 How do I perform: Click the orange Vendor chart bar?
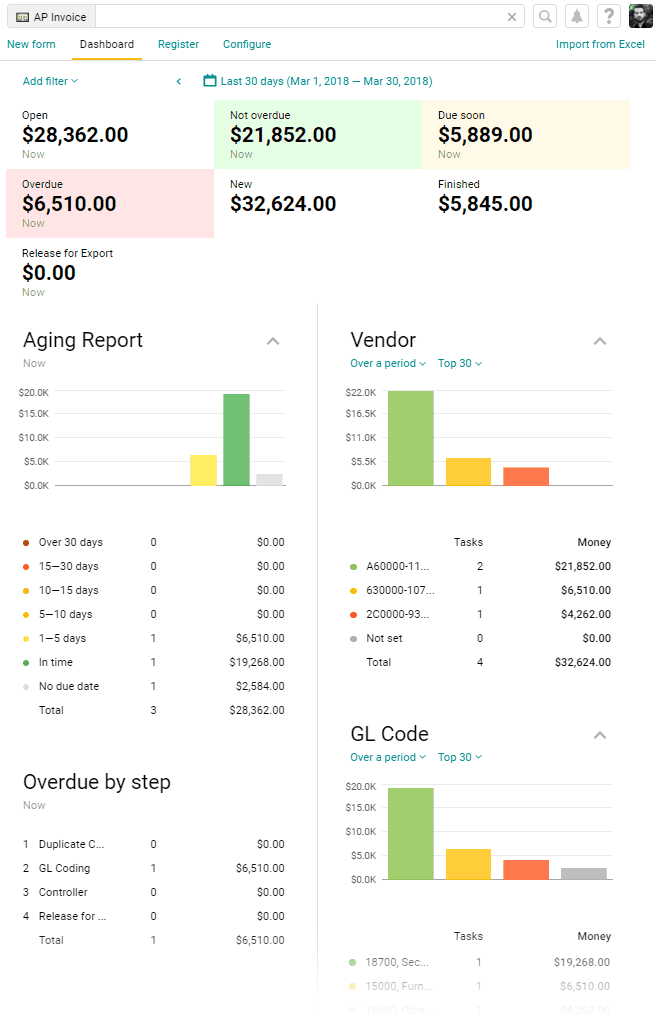click(526, 477)
